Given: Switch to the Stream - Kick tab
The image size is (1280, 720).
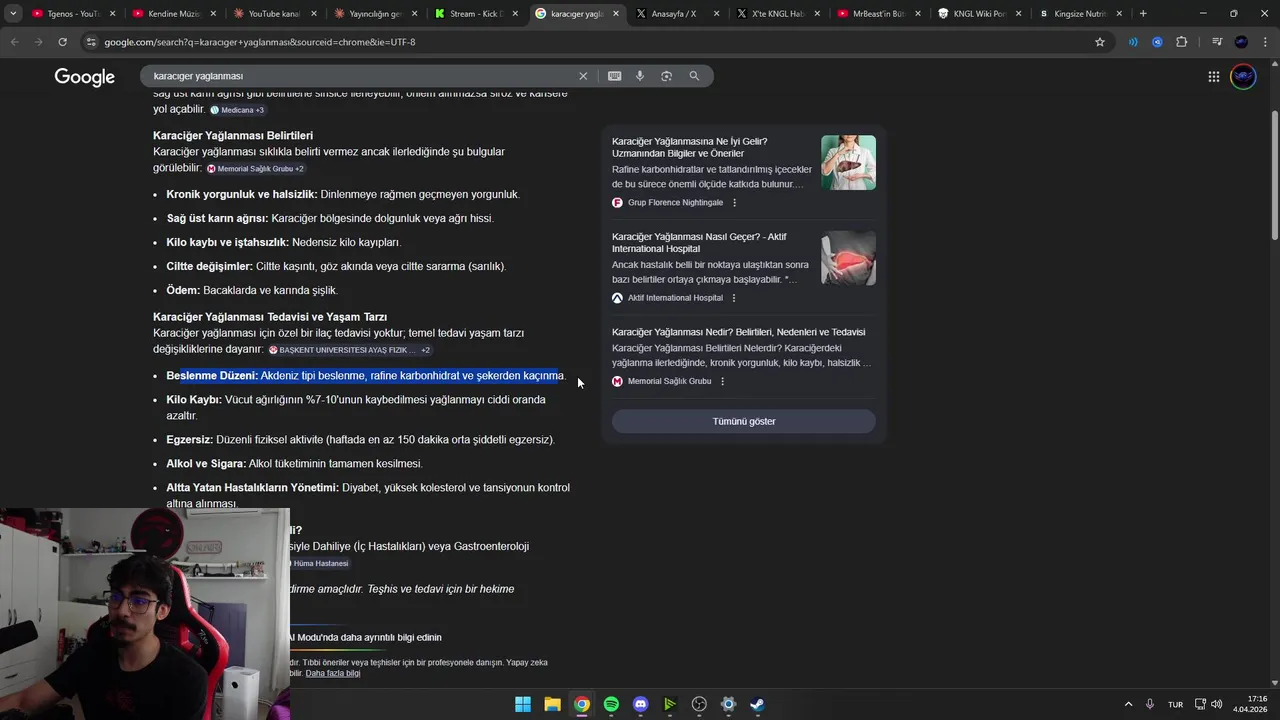Looking at the screenshot, I should click(477, 14).
